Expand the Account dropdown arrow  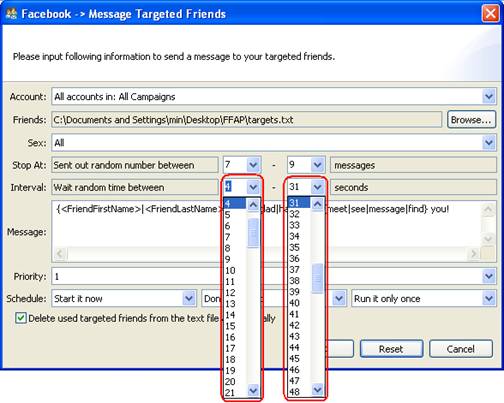tap(489, 97)
